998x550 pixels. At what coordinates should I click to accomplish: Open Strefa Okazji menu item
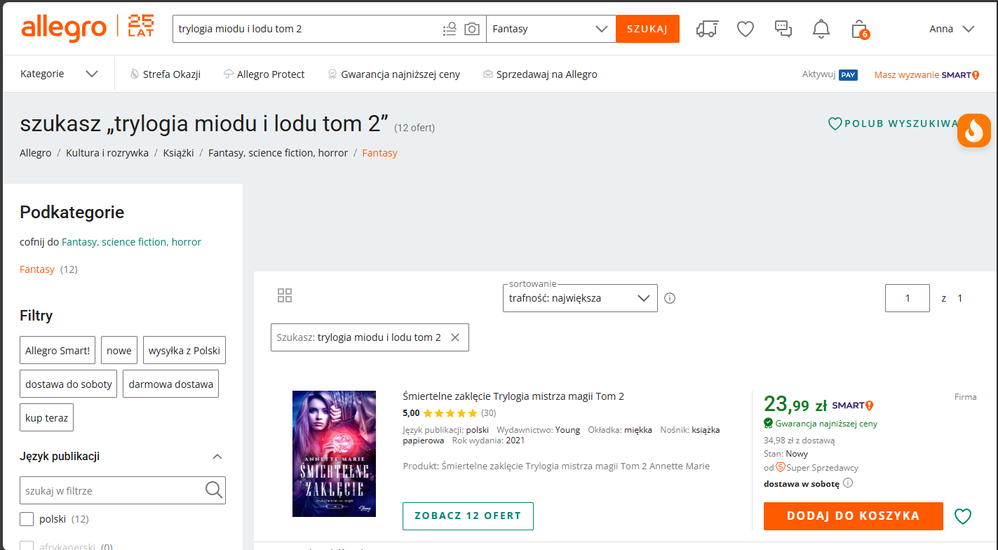tap(166, 74)
